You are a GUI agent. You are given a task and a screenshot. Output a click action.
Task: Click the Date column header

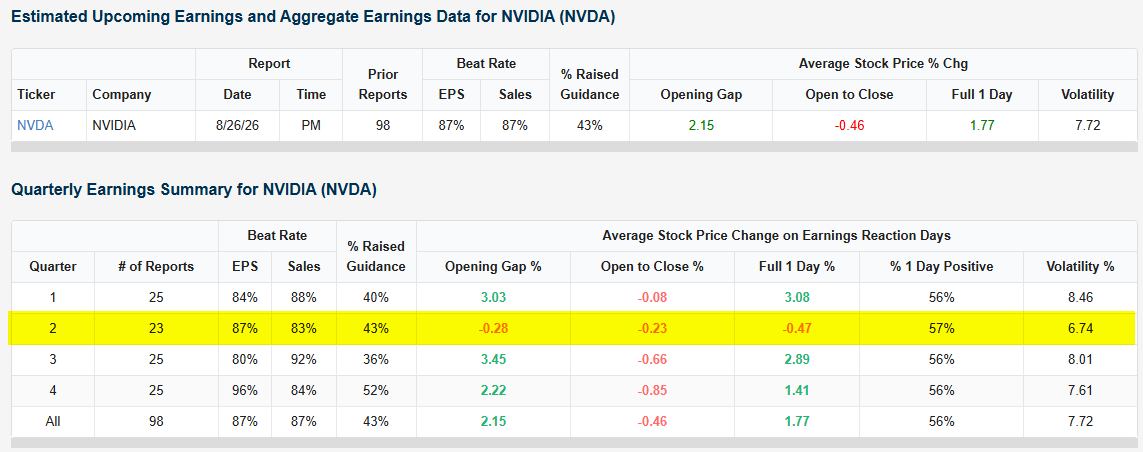[x=237, y=95]
